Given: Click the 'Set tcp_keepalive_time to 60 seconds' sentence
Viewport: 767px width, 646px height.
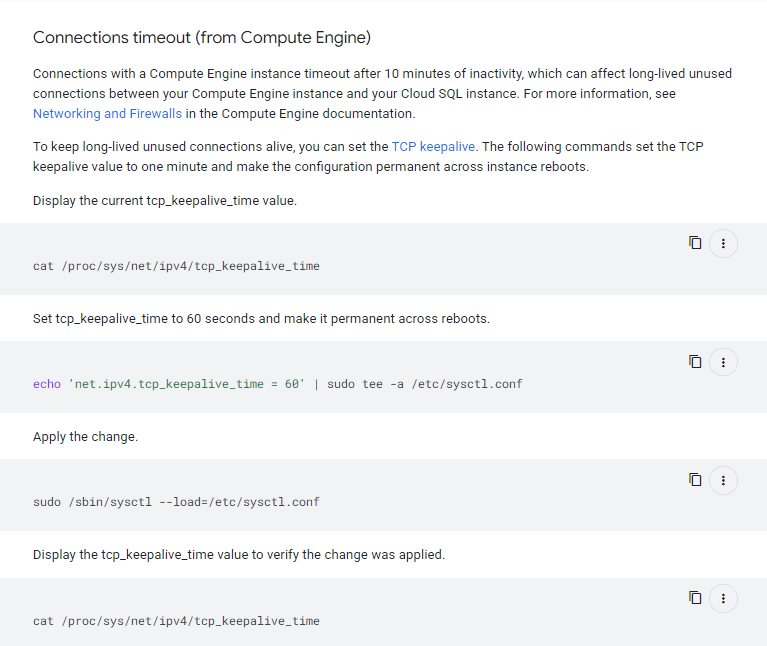Looking at the screenshot, I should click(x=261, y=319).
